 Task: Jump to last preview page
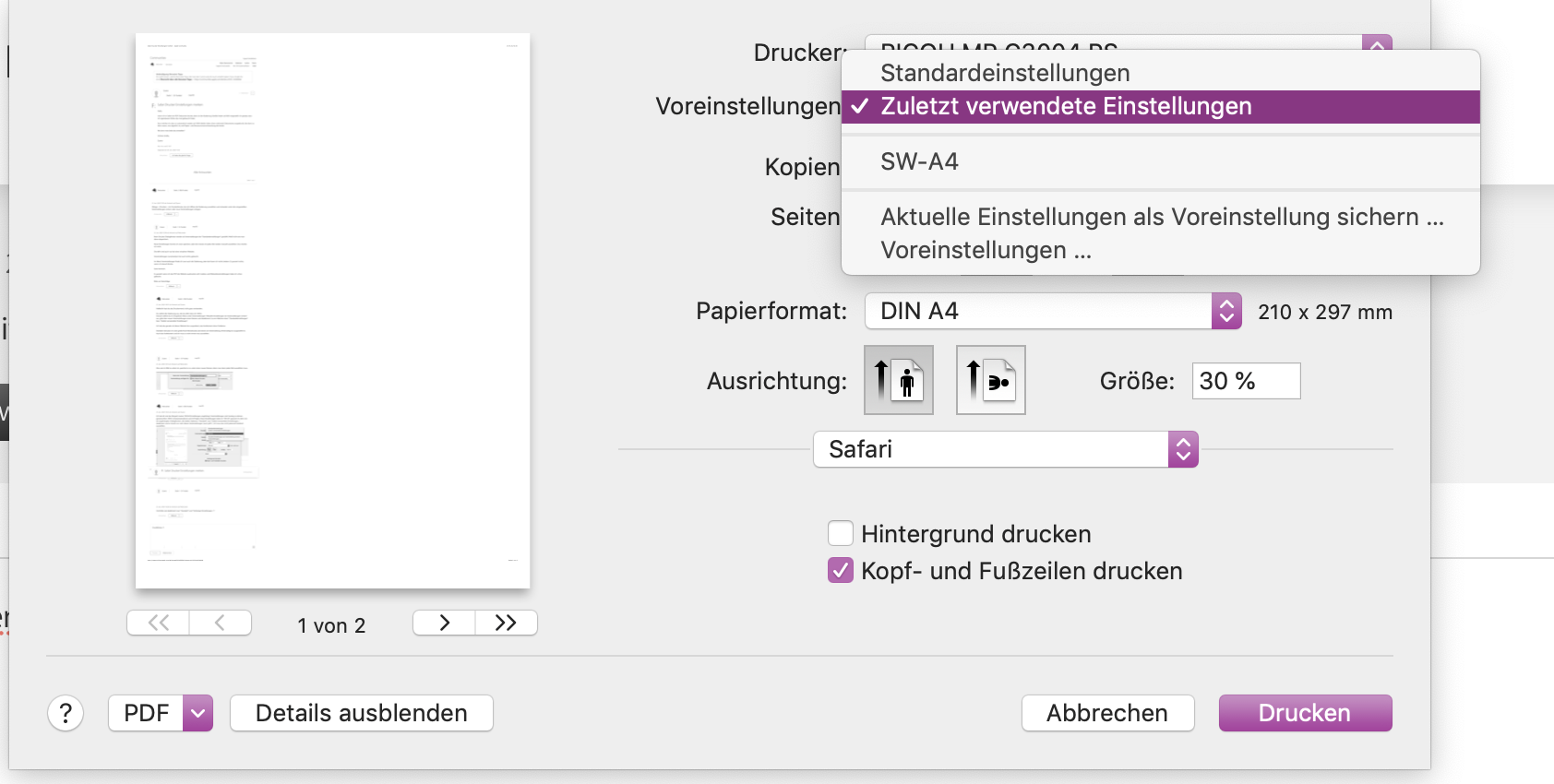click(506, 624)
